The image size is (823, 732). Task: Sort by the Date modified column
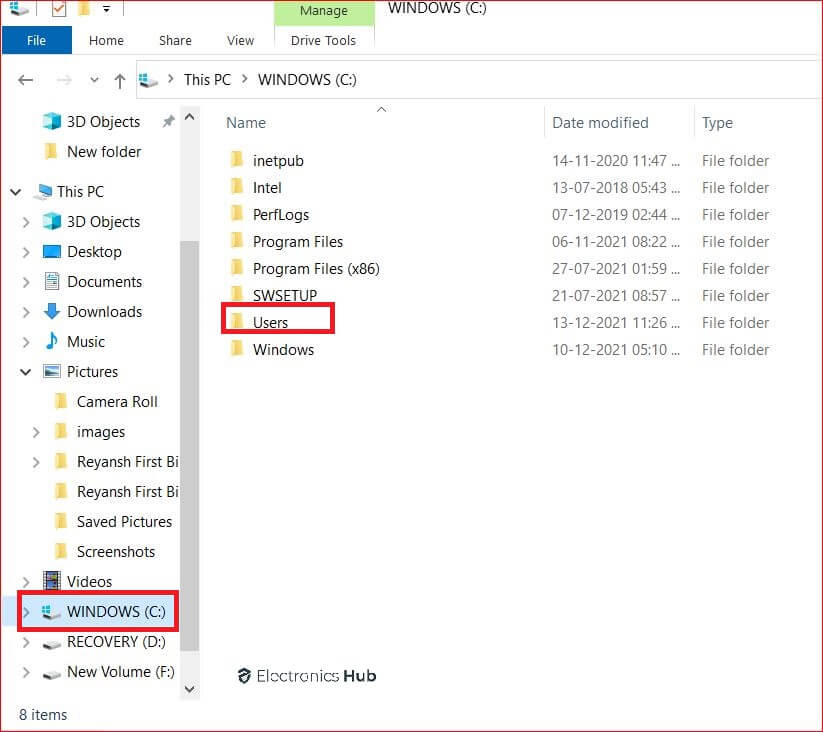coord(600,123)
